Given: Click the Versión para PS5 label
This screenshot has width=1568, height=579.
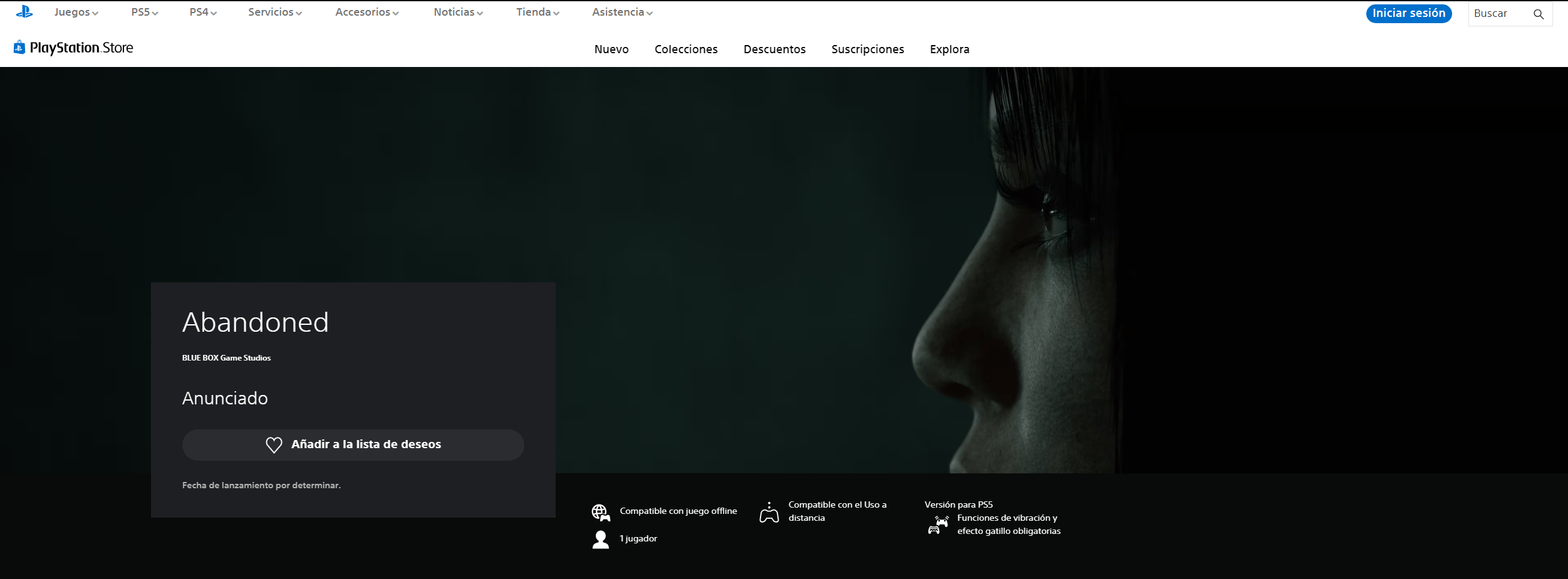Looking at the screenshot, I should point(958,505).
